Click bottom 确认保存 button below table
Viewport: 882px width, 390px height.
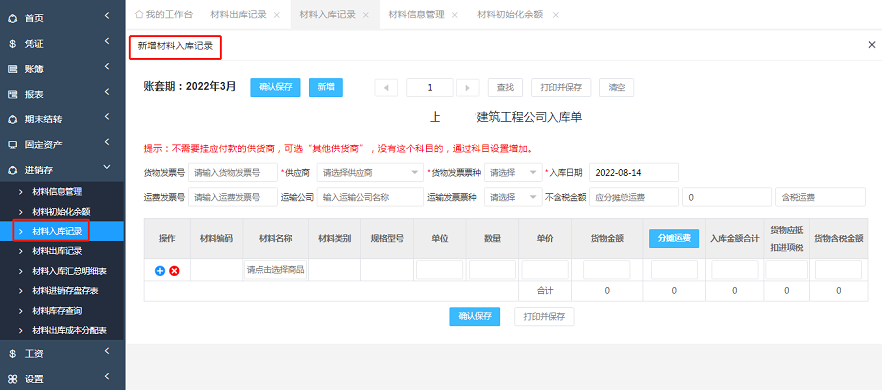pyautogui.click(x=475, y=316)
